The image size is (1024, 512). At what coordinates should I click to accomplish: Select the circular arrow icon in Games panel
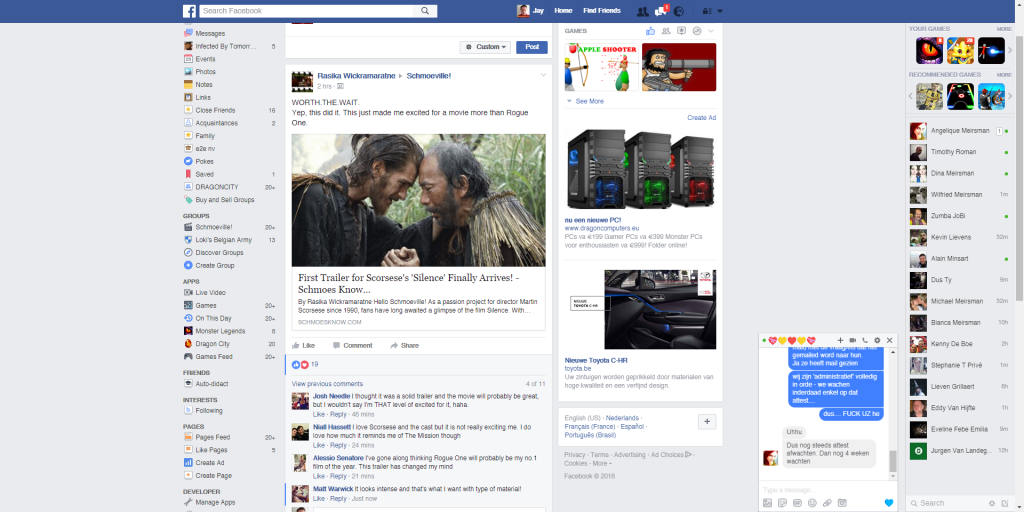coord(697,31)
